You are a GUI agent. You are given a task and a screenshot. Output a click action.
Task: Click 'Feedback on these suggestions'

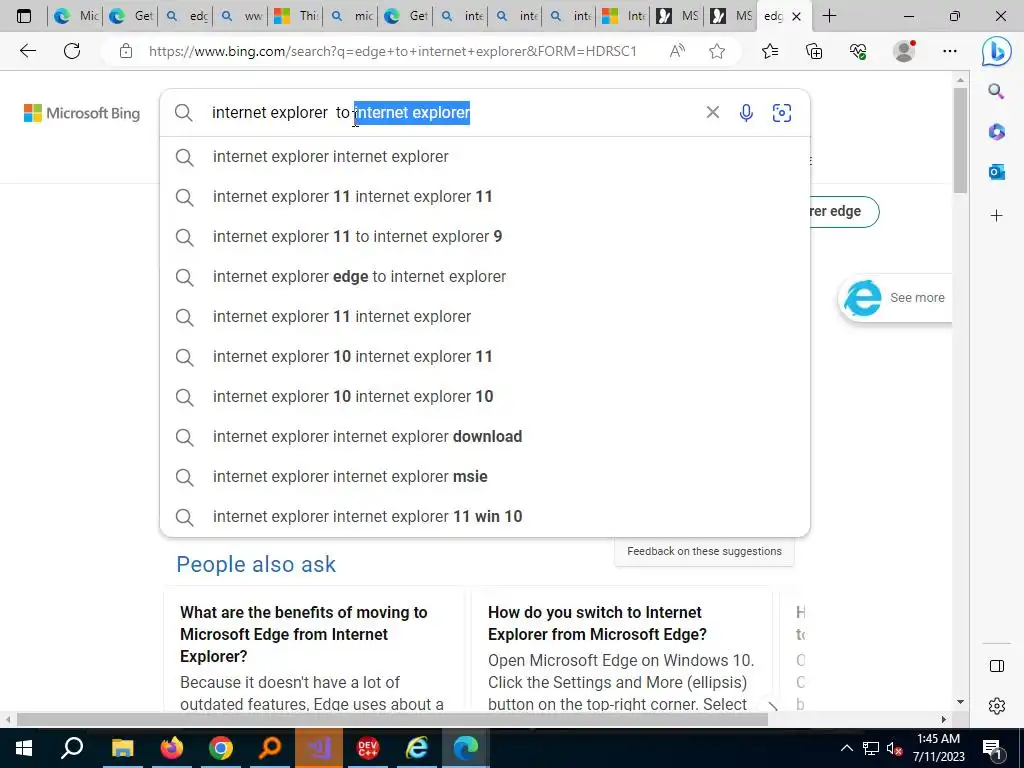704,551
